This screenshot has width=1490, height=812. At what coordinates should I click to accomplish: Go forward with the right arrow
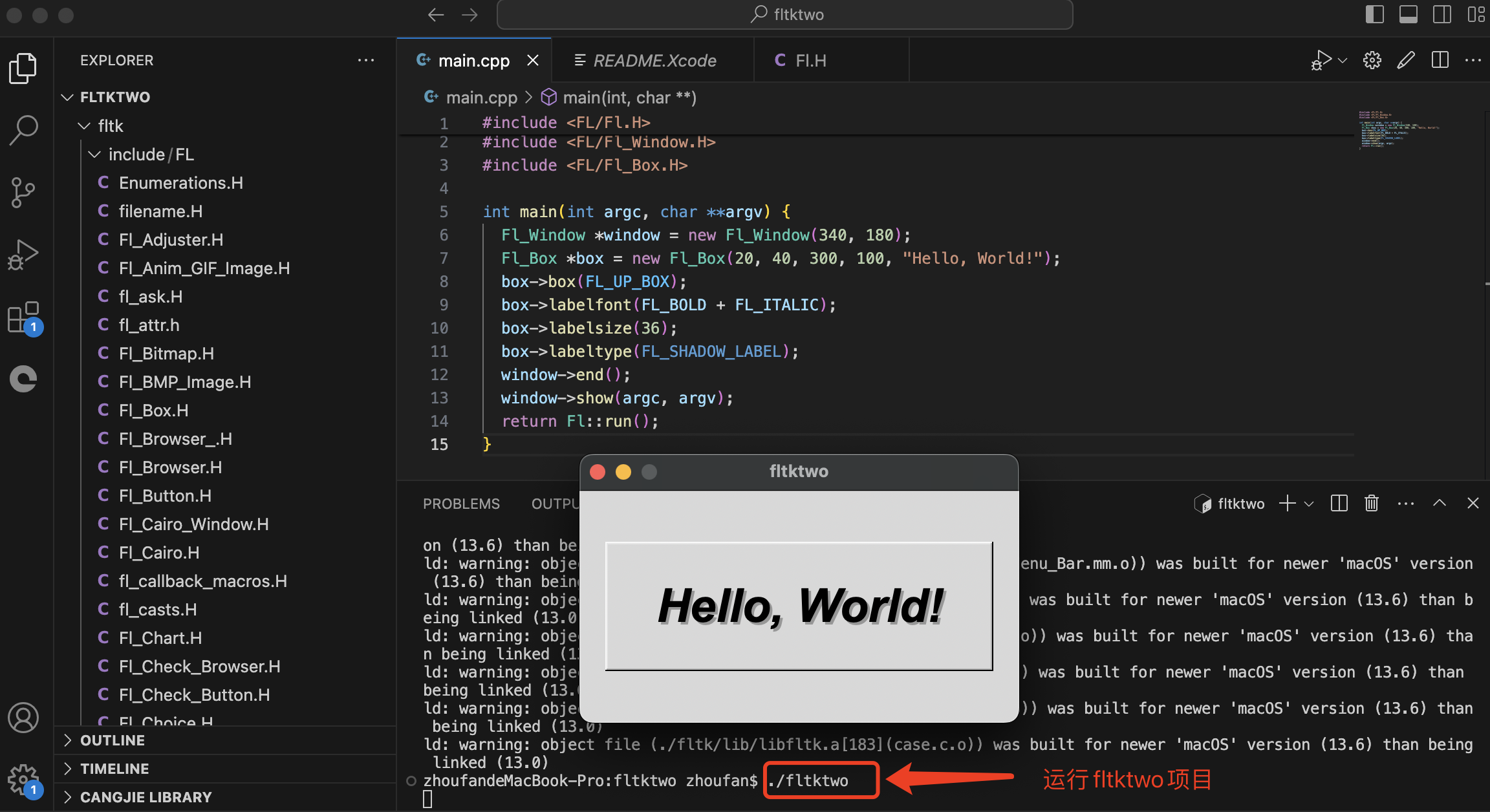tap(470, 15)
